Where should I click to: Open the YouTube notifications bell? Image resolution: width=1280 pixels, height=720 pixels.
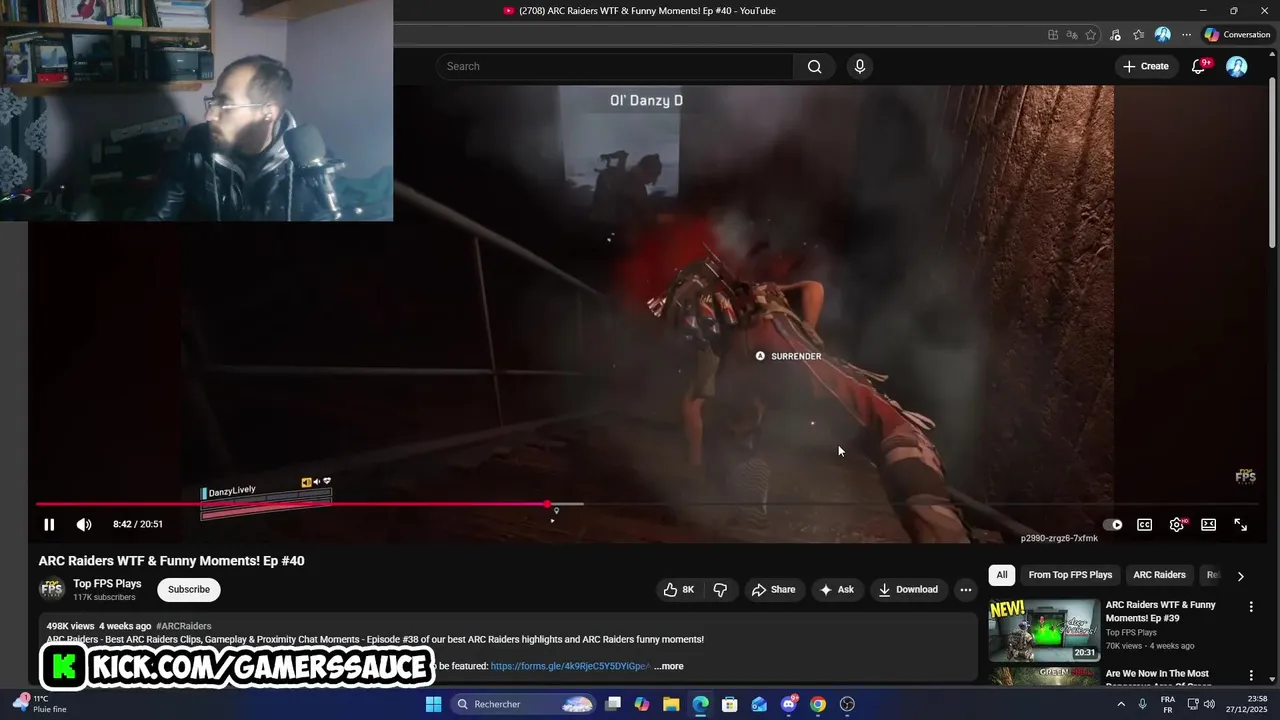[1198, 66]
